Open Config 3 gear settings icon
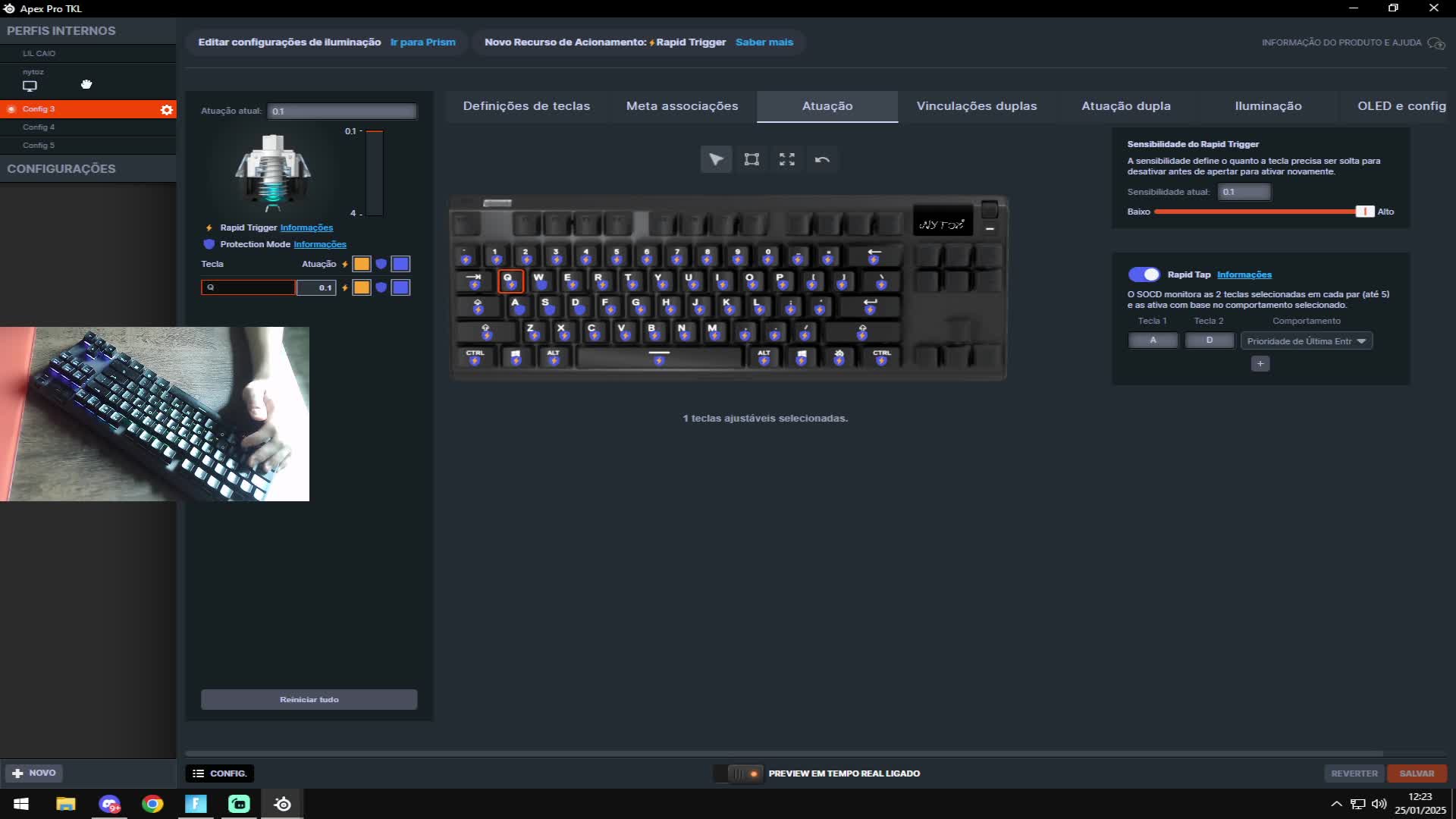 (167, 109)
